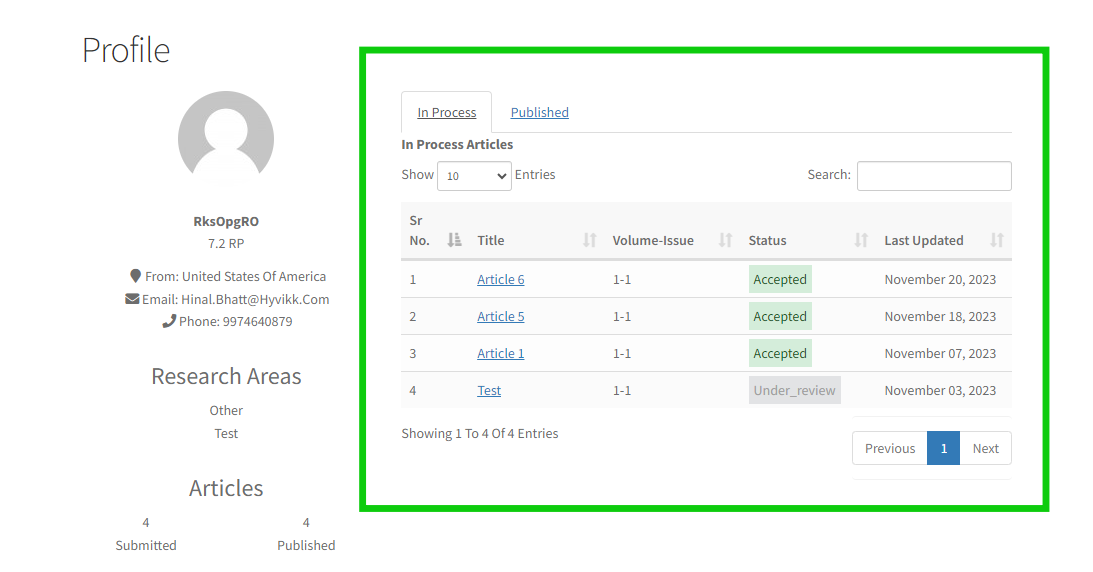Open the Article 6 link

pyautogui.click(x=500, y=280)
